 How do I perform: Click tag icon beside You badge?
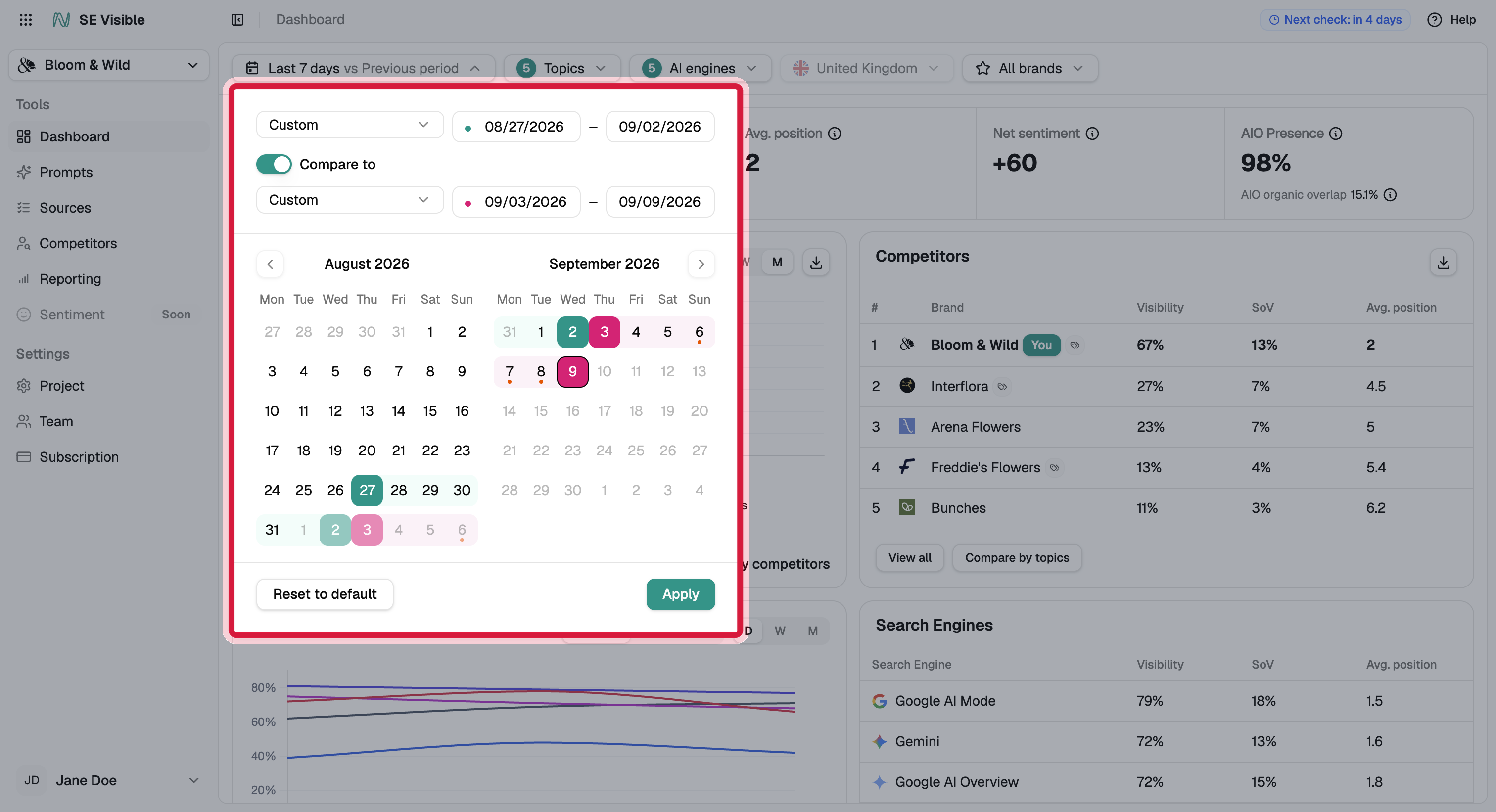[1075, 345]
